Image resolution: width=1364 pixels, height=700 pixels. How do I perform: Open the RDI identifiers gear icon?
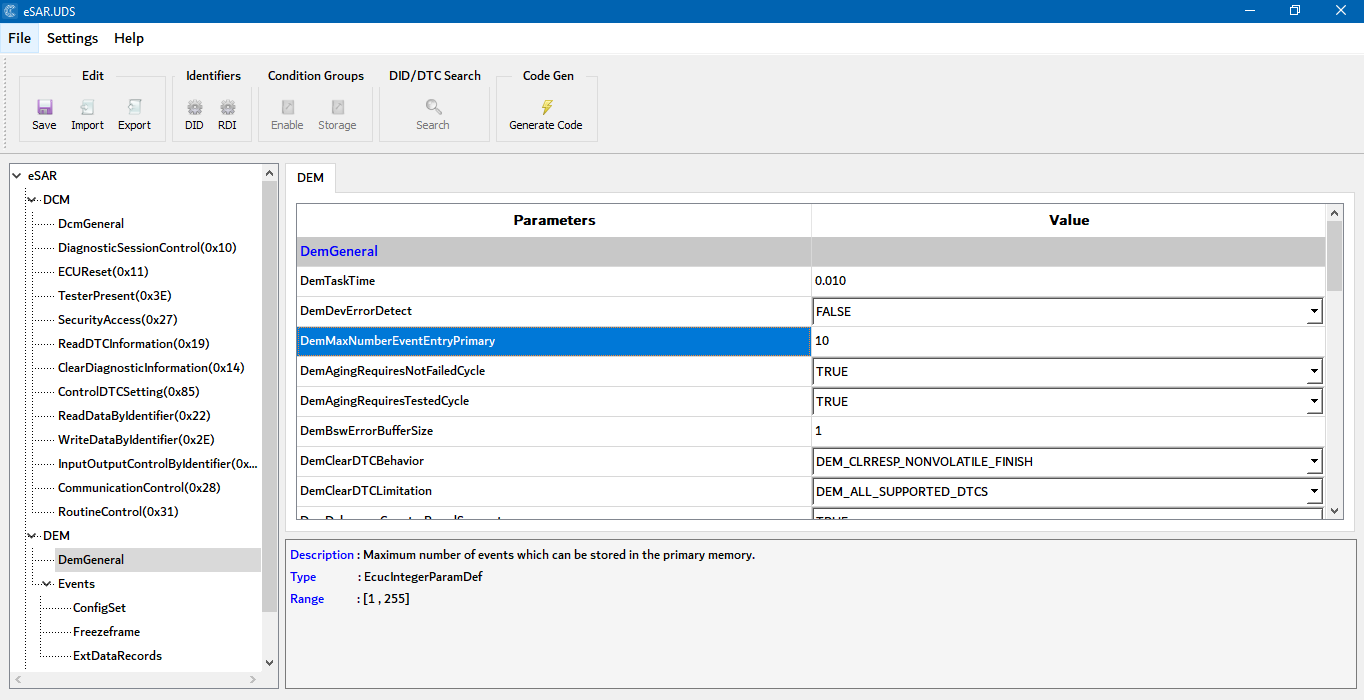coord(227,107)
